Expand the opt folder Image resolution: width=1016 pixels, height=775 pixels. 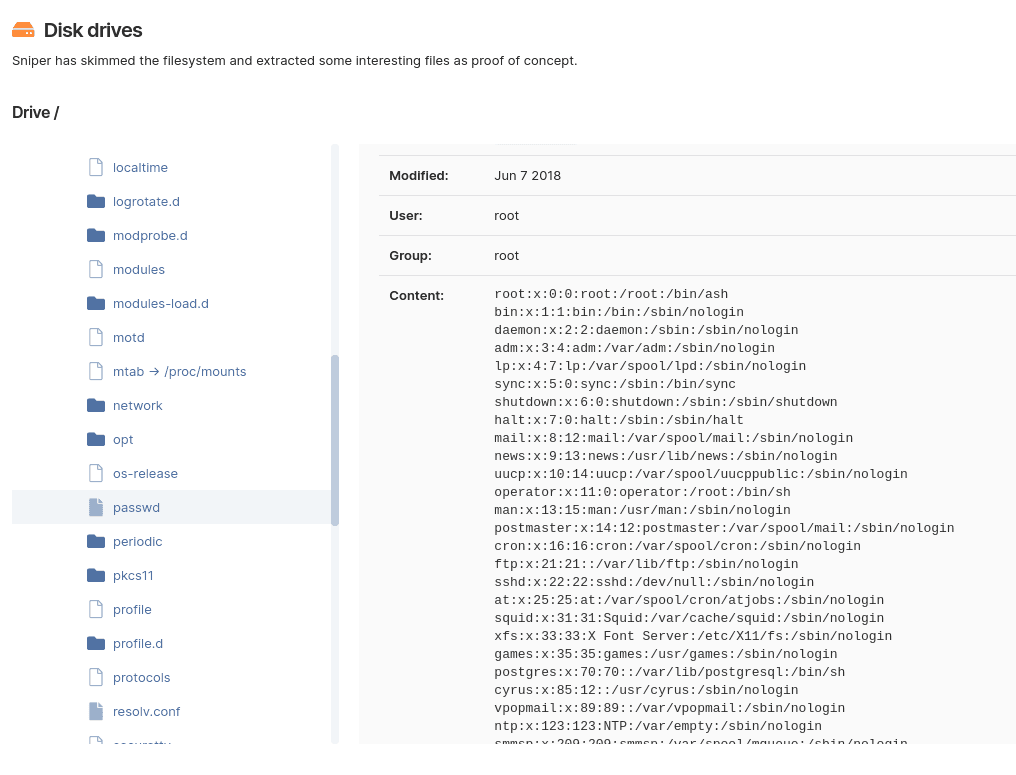click(122, 439)
